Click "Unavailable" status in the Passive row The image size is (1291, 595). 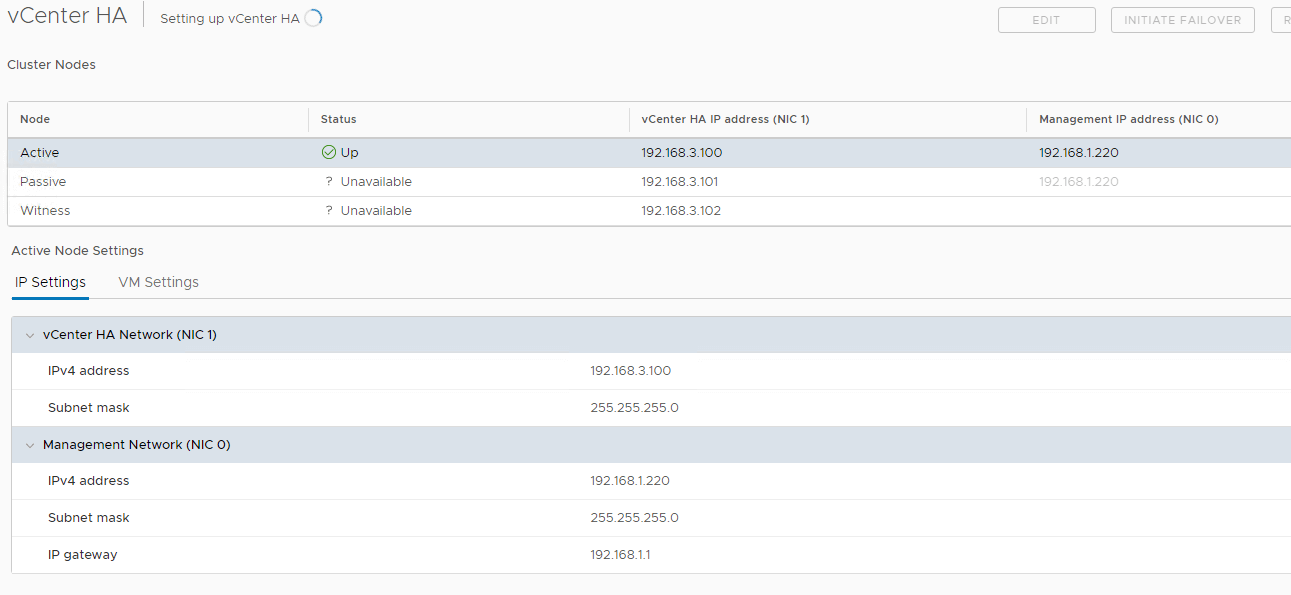click(376, 182)
